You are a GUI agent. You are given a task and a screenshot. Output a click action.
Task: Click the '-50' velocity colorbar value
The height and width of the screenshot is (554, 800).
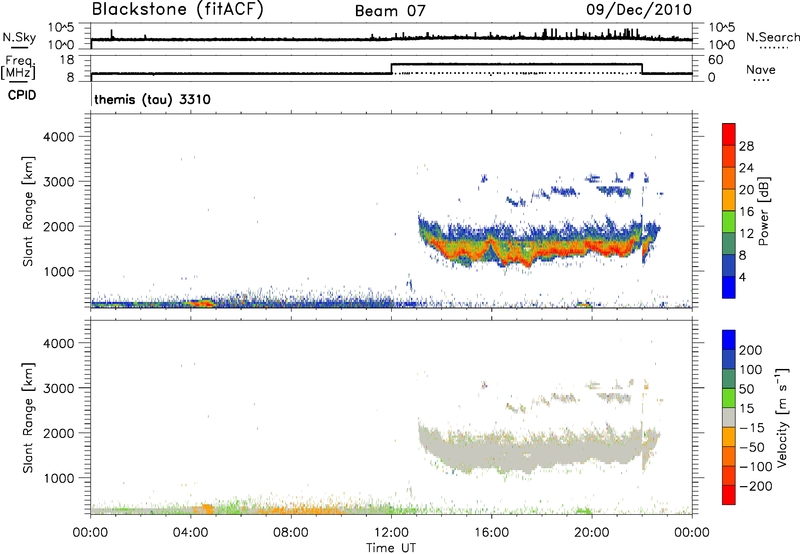click(752, 447)
